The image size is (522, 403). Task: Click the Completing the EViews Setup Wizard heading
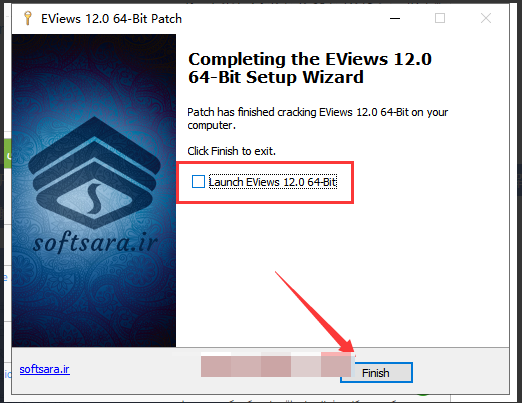click(x=309, y=68)
